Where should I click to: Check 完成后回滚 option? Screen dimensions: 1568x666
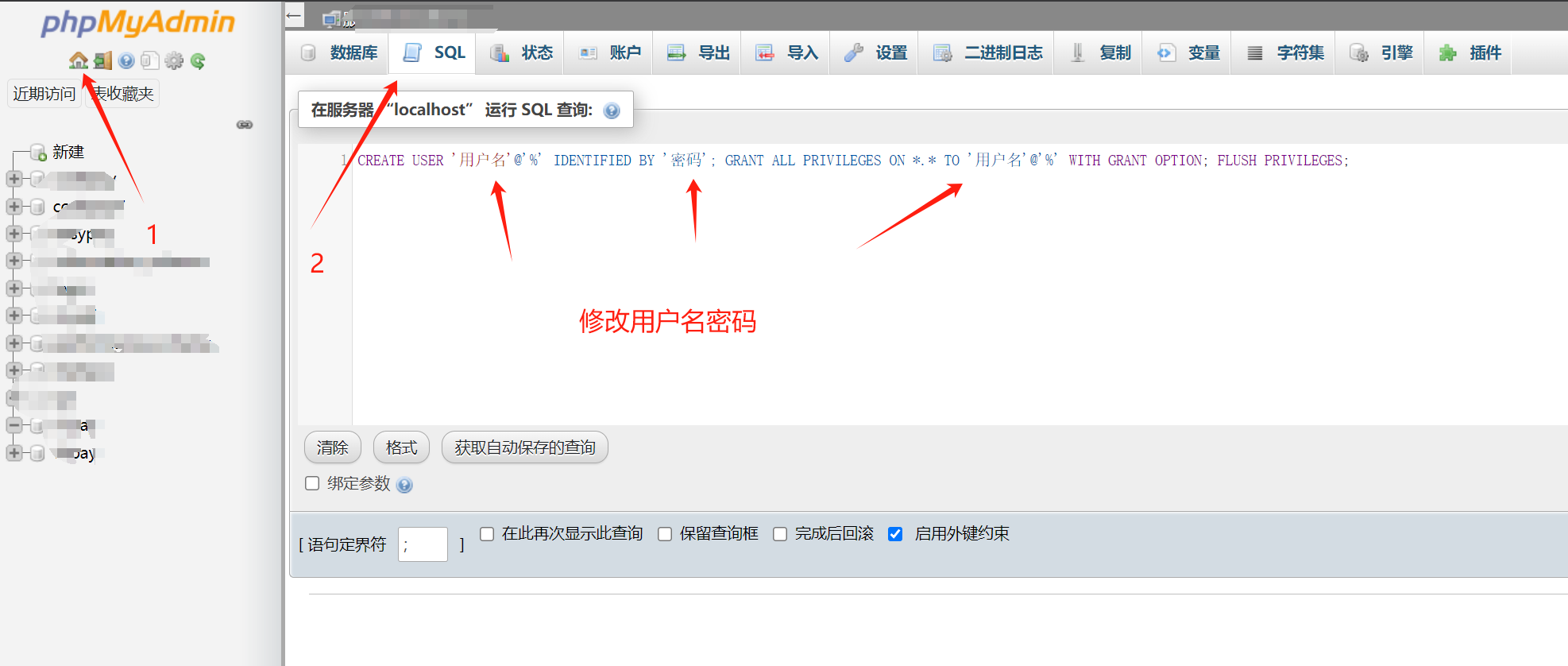point(780,534)
